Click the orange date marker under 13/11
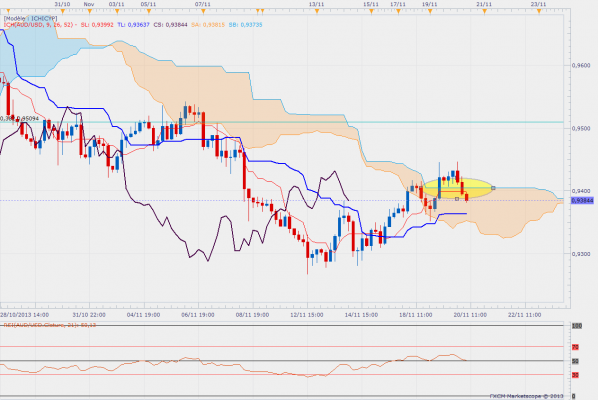 tap(317, 12)
